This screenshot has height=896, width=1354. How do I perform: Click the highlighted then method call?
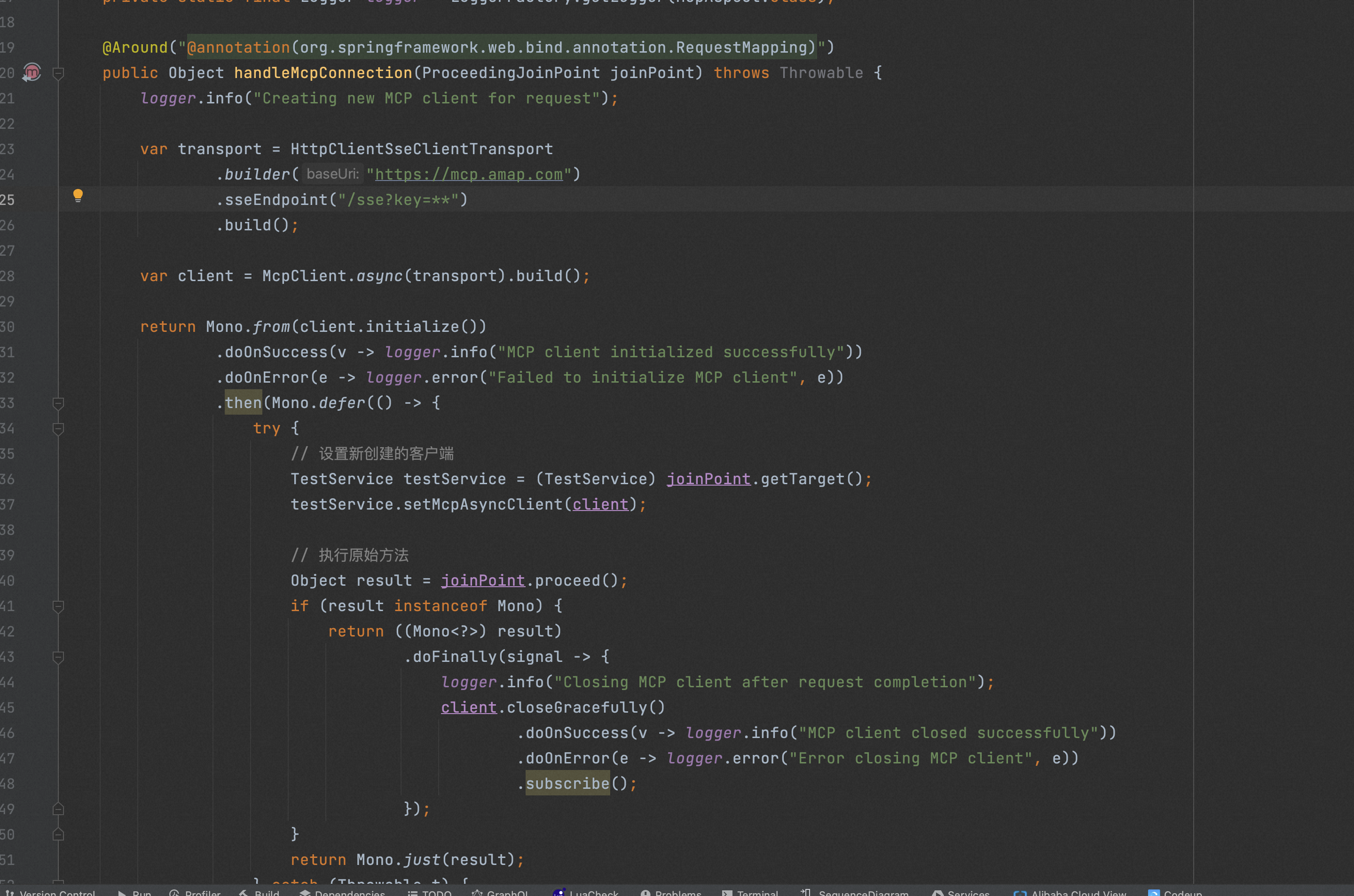coord(244,403)
